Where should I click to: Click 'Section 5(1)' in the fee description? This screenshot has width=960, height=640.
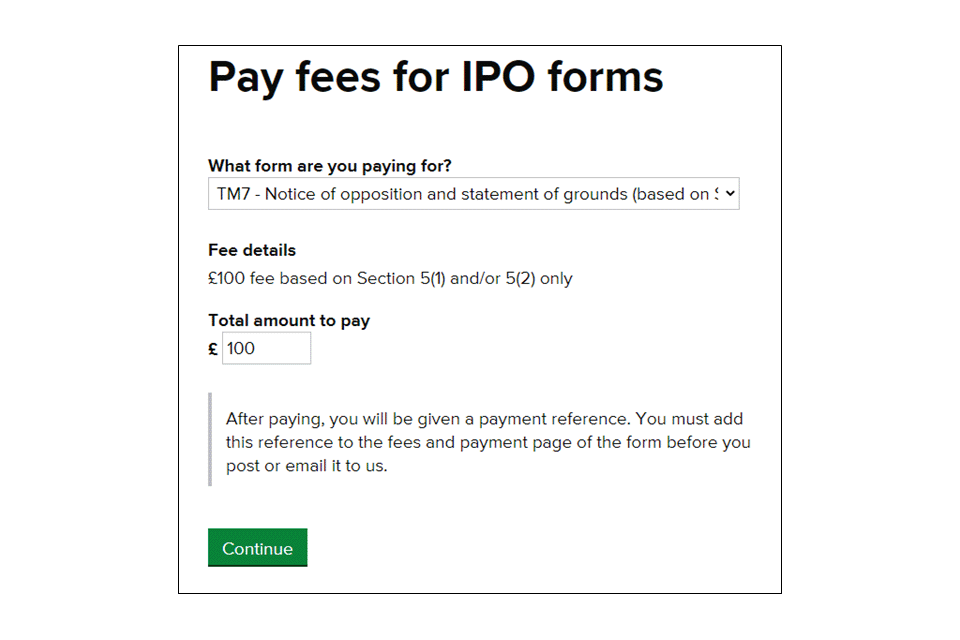(x=401, y=279)
